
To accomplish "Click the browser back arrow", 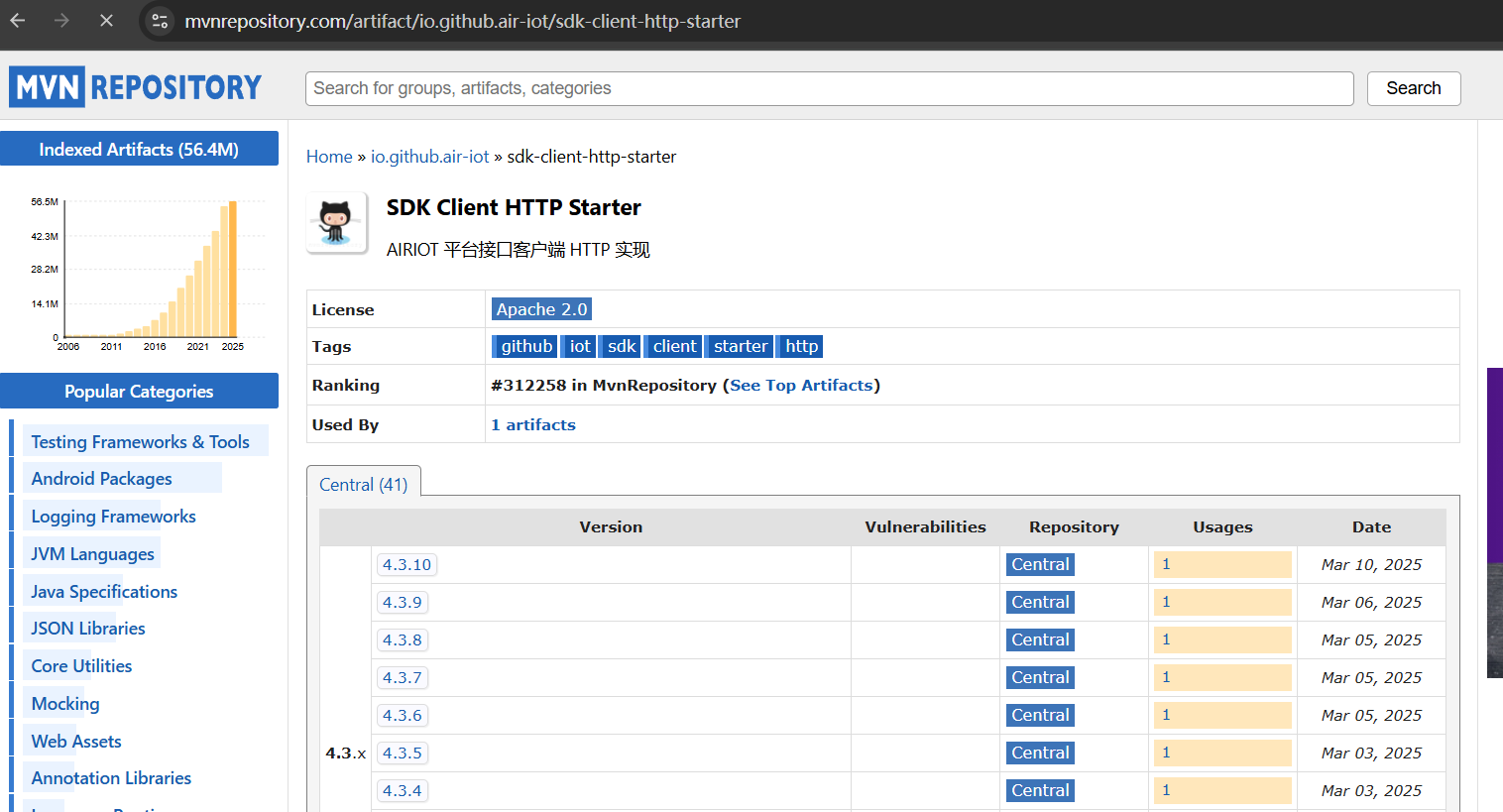I will [x=18, y=21].
